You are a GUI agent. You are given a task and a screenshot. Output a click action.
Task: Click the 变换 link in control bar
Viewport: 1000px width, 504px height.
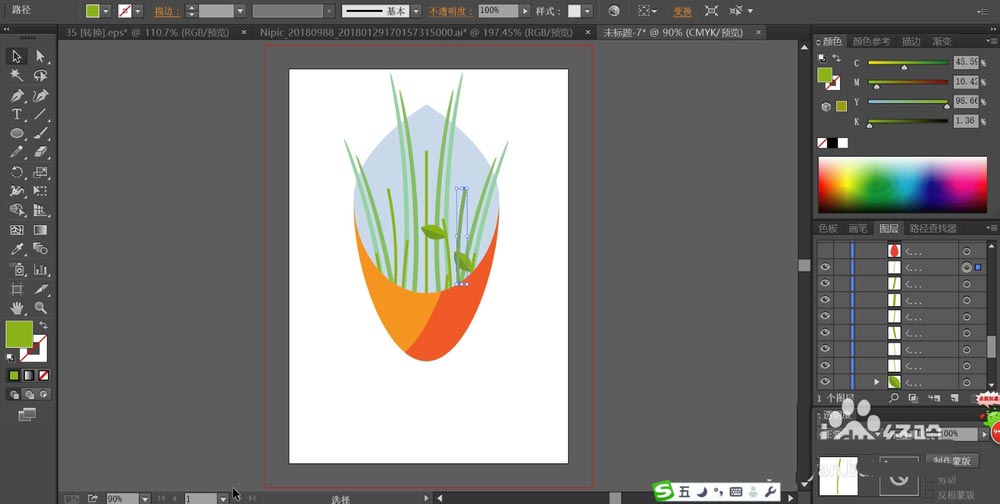coord(682,11)
